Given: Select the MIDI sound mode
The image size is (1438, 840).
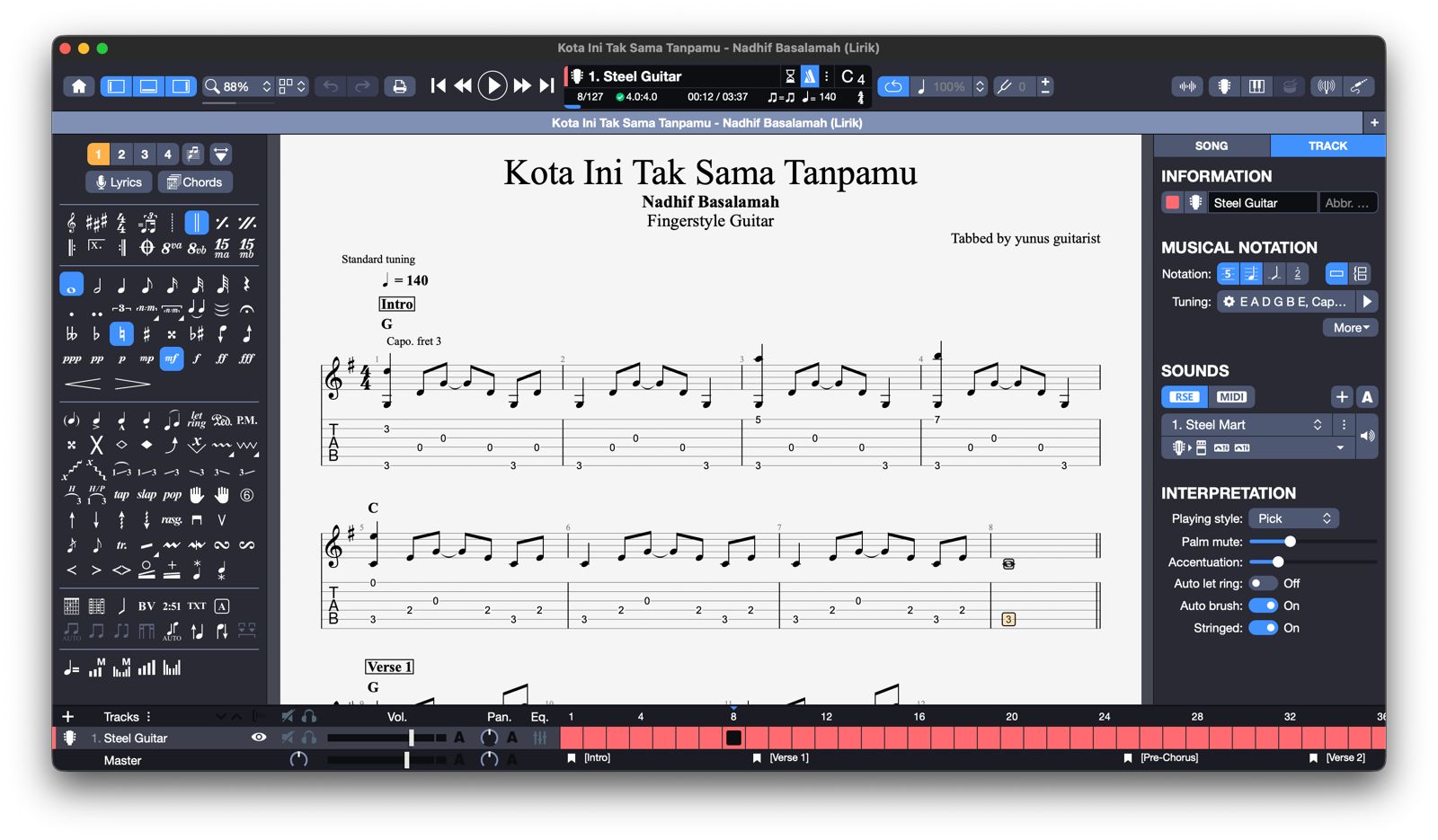Looking at the screenshot, I should pos(1230,397).
